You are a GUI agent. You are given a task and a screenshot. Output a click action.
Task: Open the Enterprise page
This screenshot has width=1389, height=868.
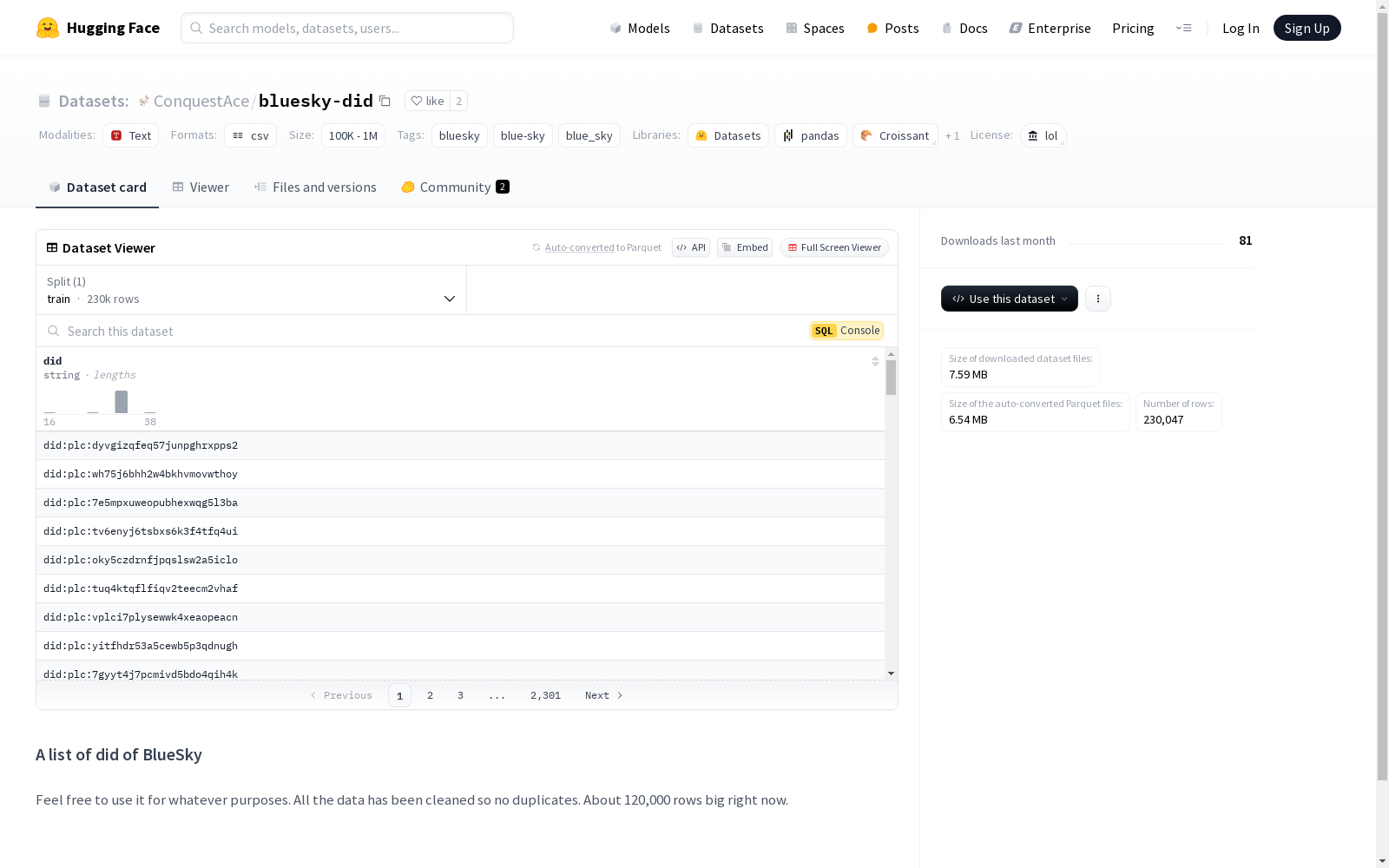point(1050,28)
